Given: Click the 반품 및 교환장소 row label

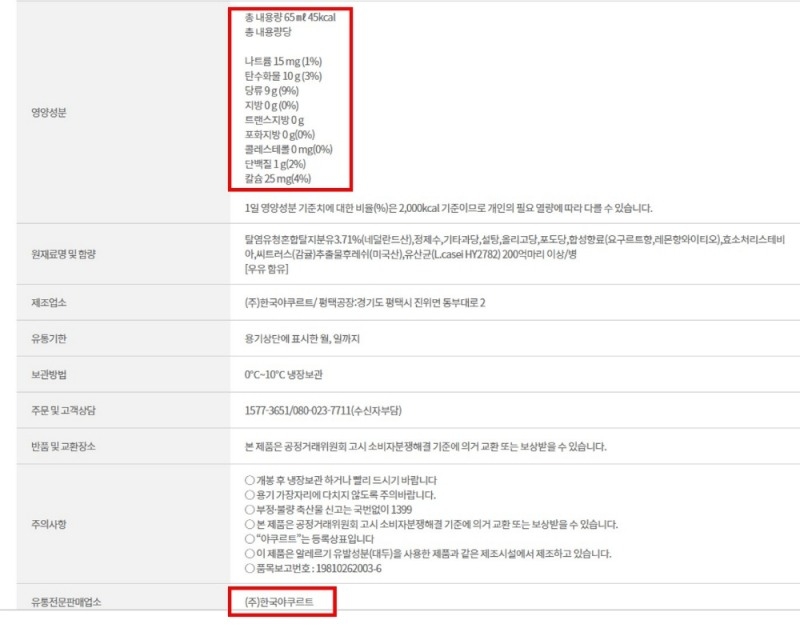Looking at the screenshot, I should 62,446.
